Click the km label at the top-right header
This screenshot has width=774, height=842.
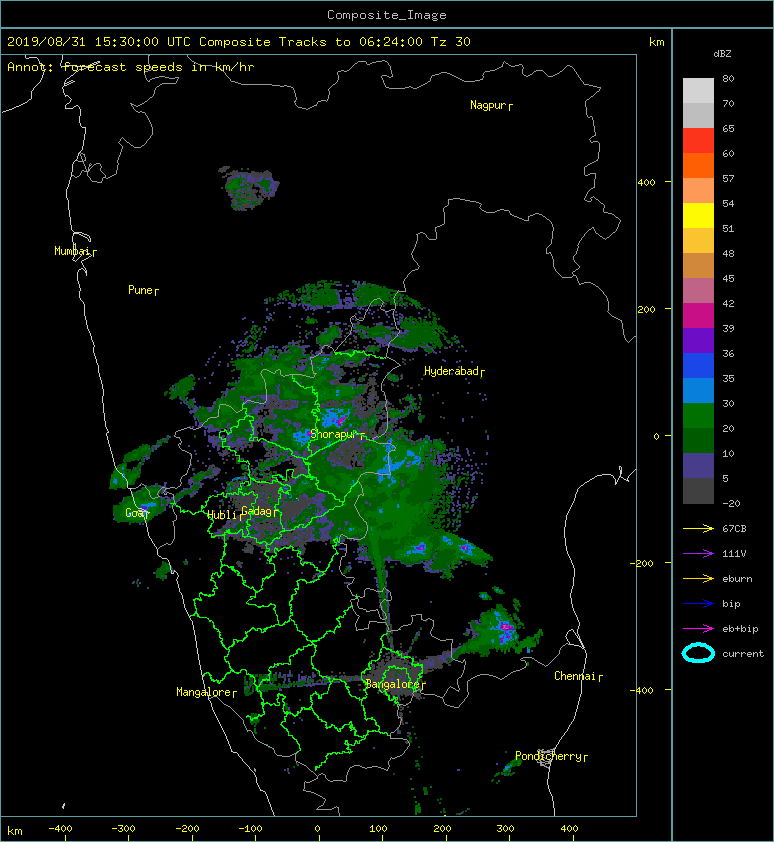656,42
